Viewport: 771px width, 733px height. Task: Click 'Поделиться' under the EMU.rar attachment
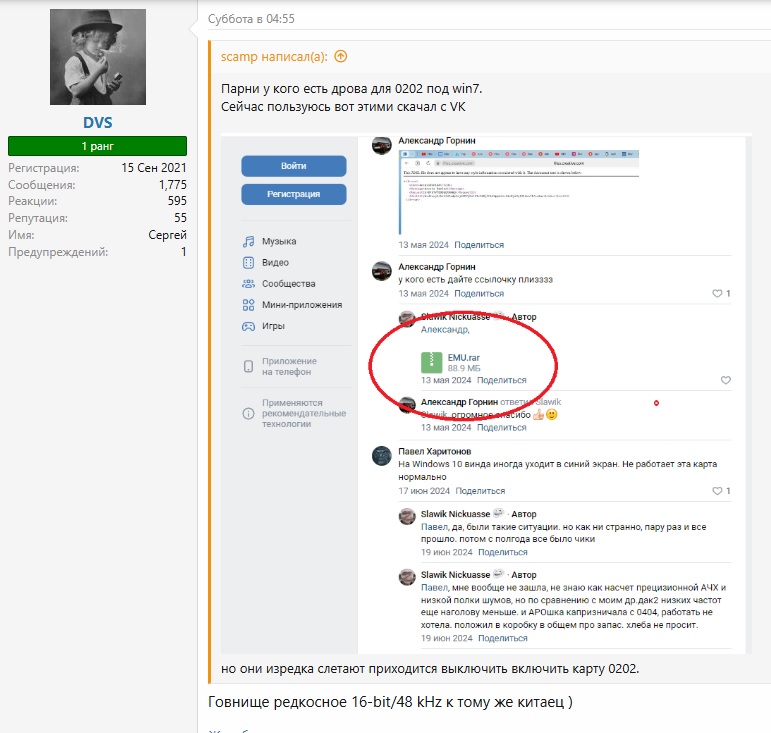click(x=502, y=380)
